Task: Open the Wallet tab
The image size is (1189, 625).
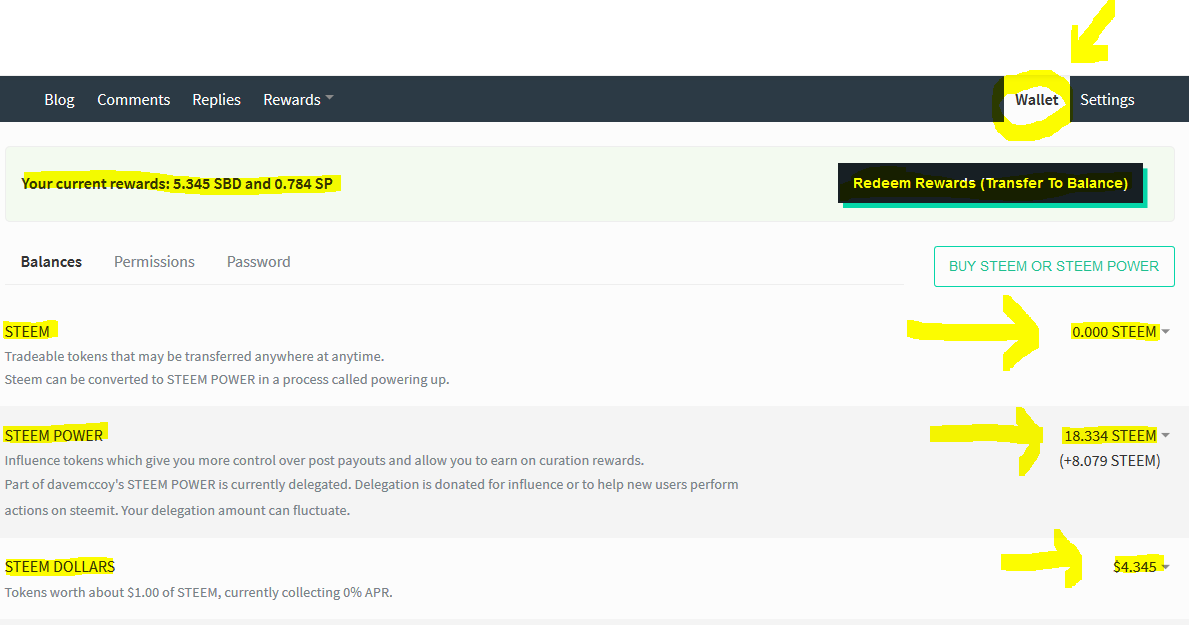Action: click(1037, 99)
